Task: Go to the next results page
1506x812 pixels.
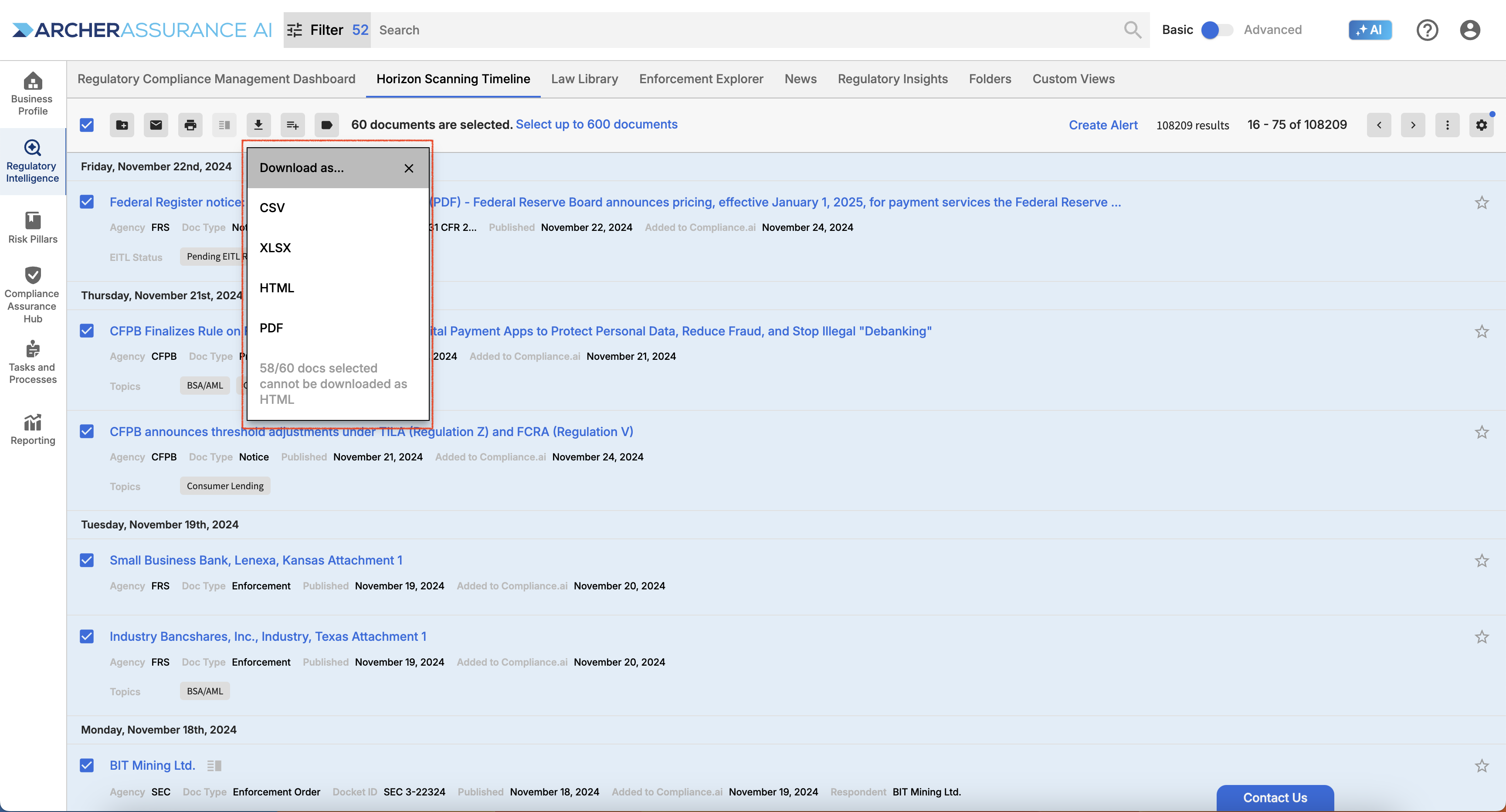Action: (1413, 125)
